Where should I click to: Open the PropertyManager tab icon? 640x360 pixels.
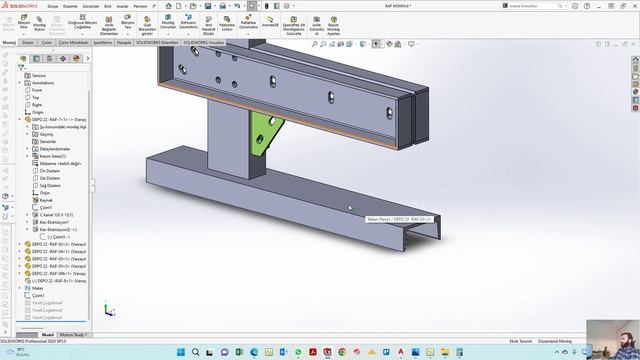coord(36,58)
